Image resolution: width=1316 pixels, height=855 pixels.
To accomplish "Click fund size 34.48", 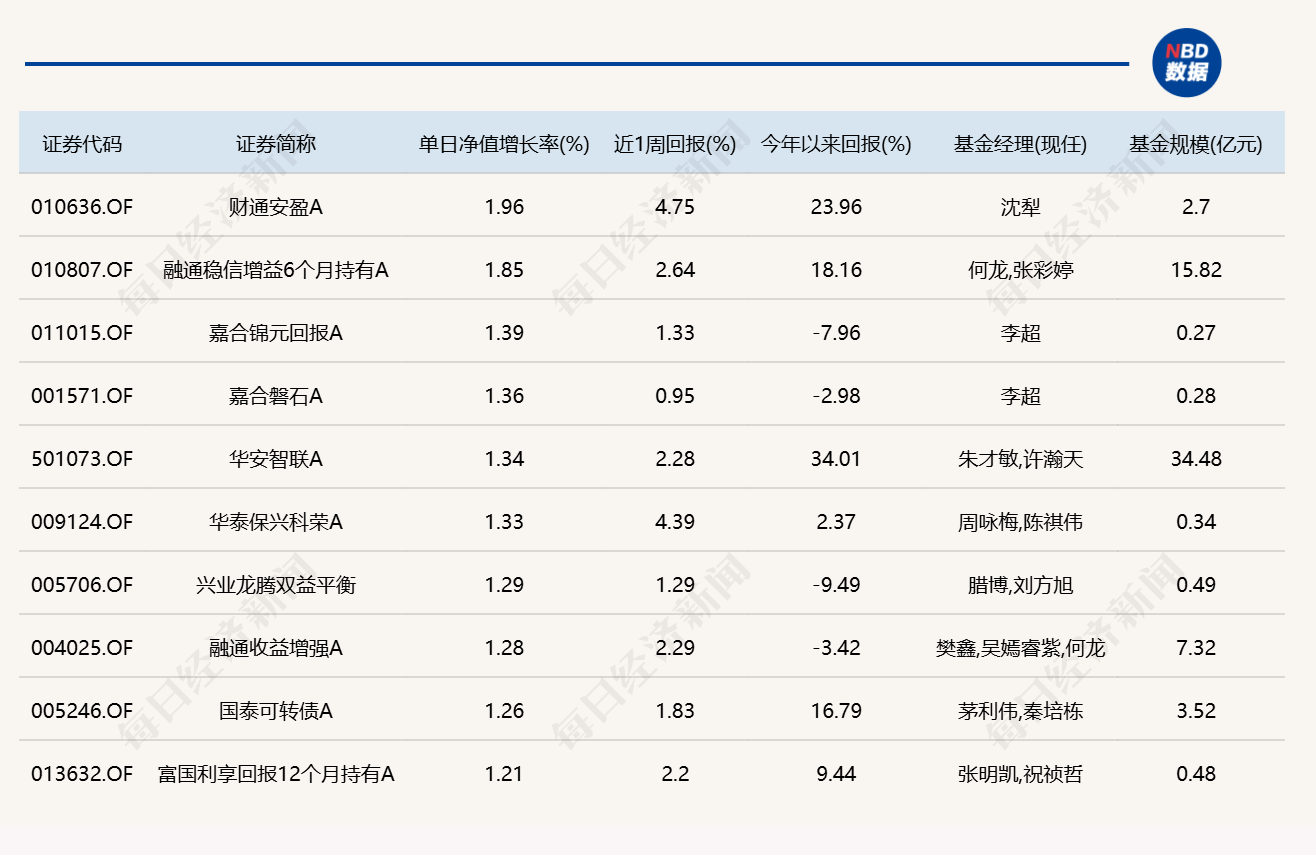I will [1196, 459].
